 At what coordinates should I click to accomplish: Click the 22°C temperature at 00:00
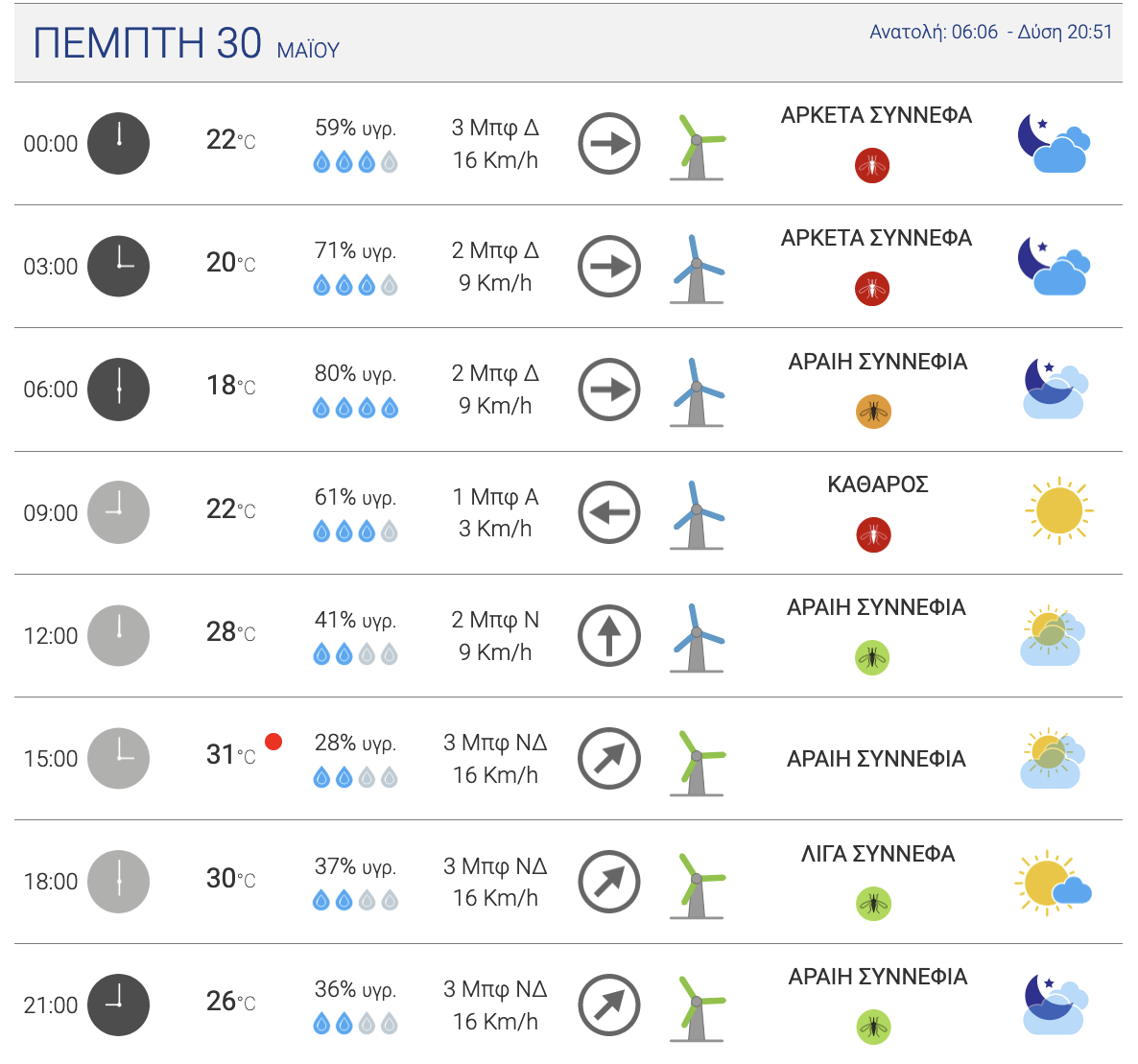coord(230,140)
